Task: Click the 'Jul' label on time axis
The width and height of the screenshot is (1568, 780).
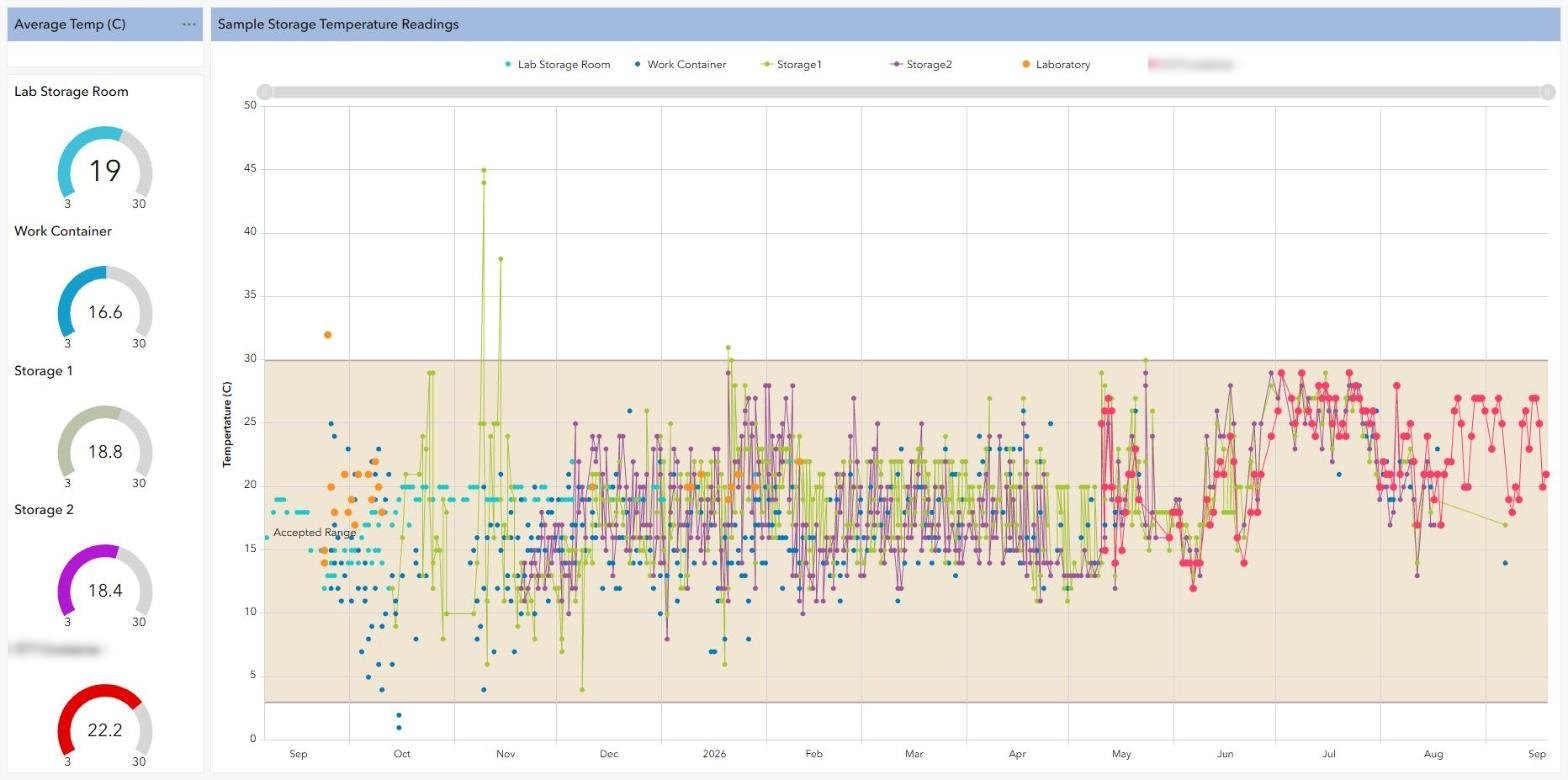Action: [x=1329, y=754]
